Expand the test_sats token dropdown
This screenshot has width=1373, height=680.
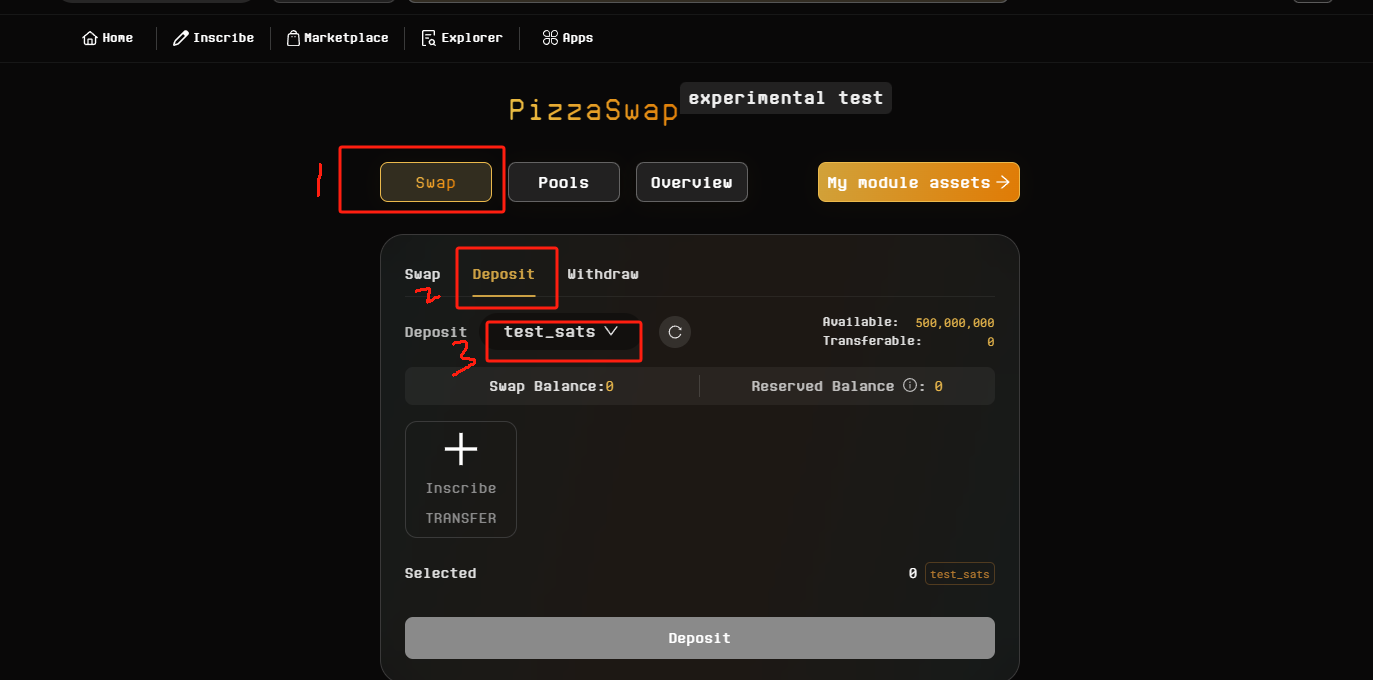click(x=561, y=332)
